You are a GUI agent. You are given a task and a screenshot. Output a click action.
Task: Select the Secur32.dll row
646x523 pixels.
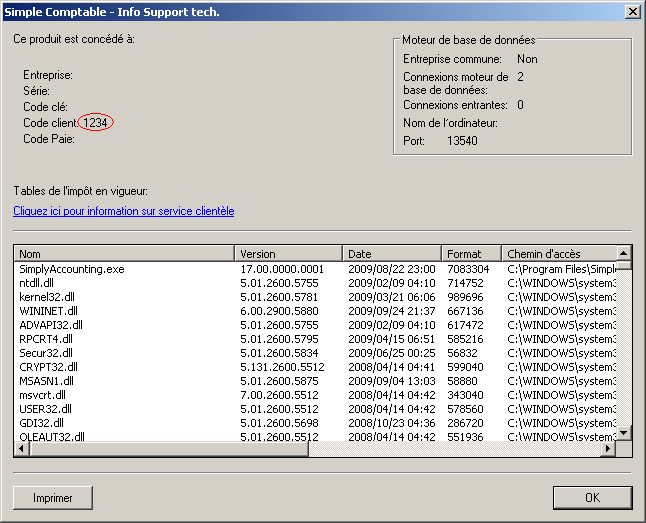point(315,353)
